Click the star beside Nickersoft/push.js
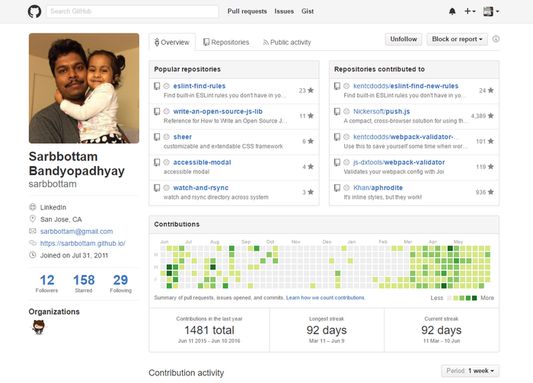This screenshot has height=383, width=533. coord(491,116)
